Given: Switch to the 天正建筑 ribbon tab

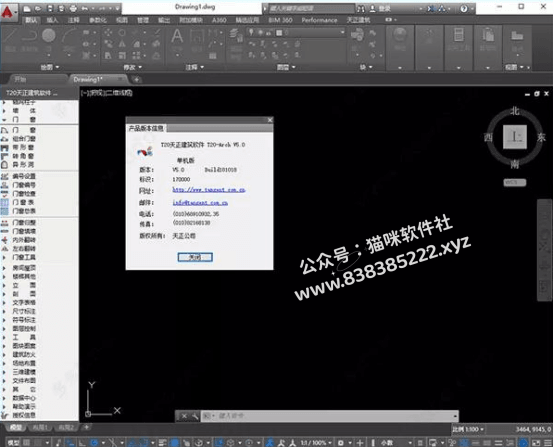Looking at the screenshot, I should tap(358, 20).
